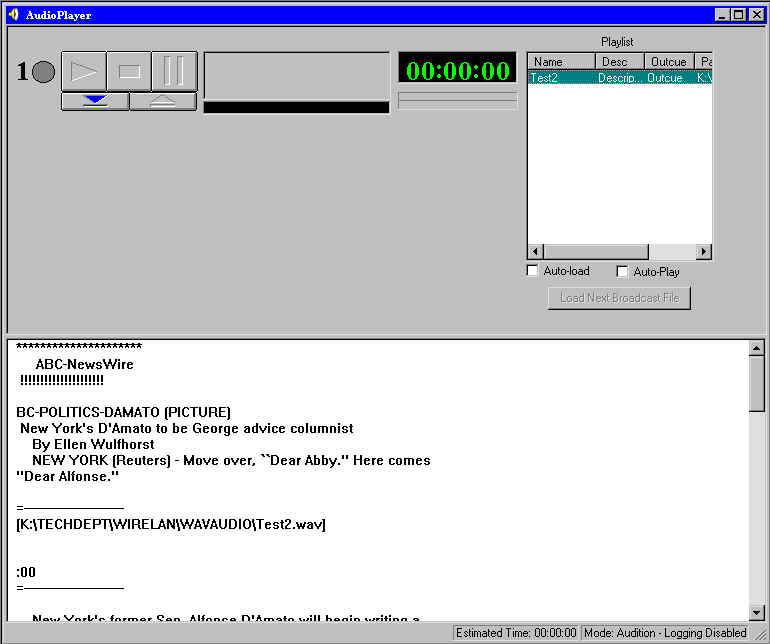770x644 pixels.
Task: Click text pane scroll up arrow
Action: point(756,348)
